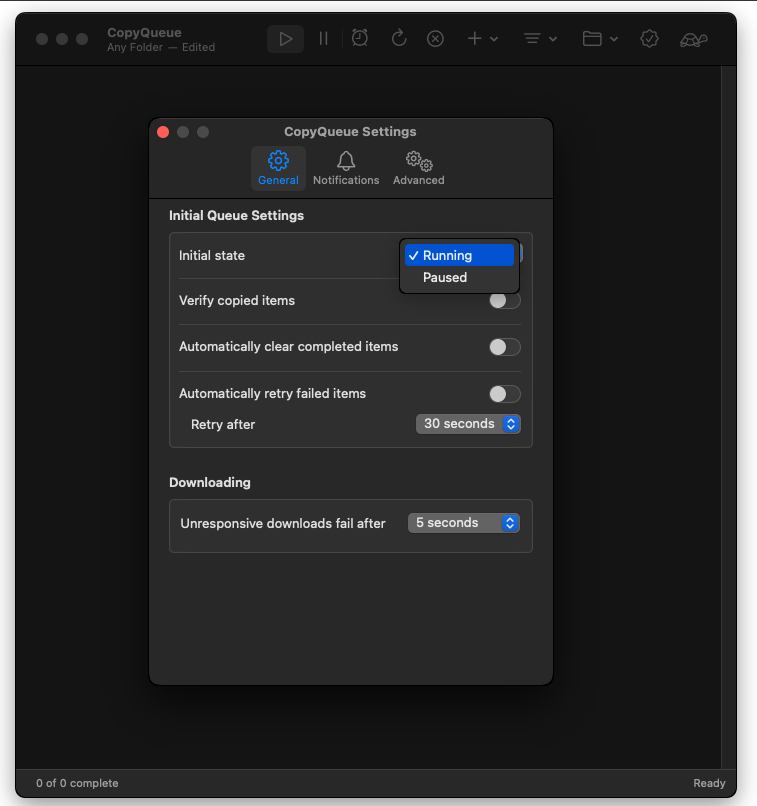757x806 pixels.
Task: Turn on Automatically retry failed items
Action: 504,394
